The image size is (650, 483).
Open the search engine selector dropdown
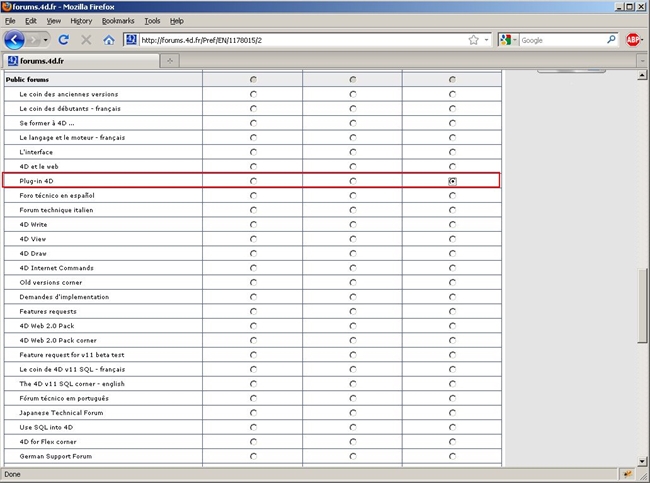pyautogui.click(x=508, y=40)
